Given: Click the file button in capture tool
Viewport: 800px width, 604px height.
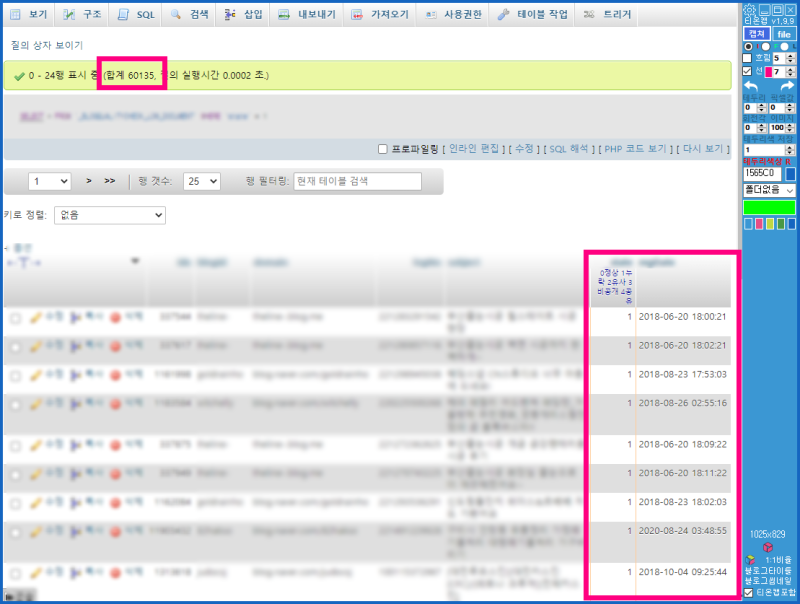Looking at the screenshot, I should 784,34.
